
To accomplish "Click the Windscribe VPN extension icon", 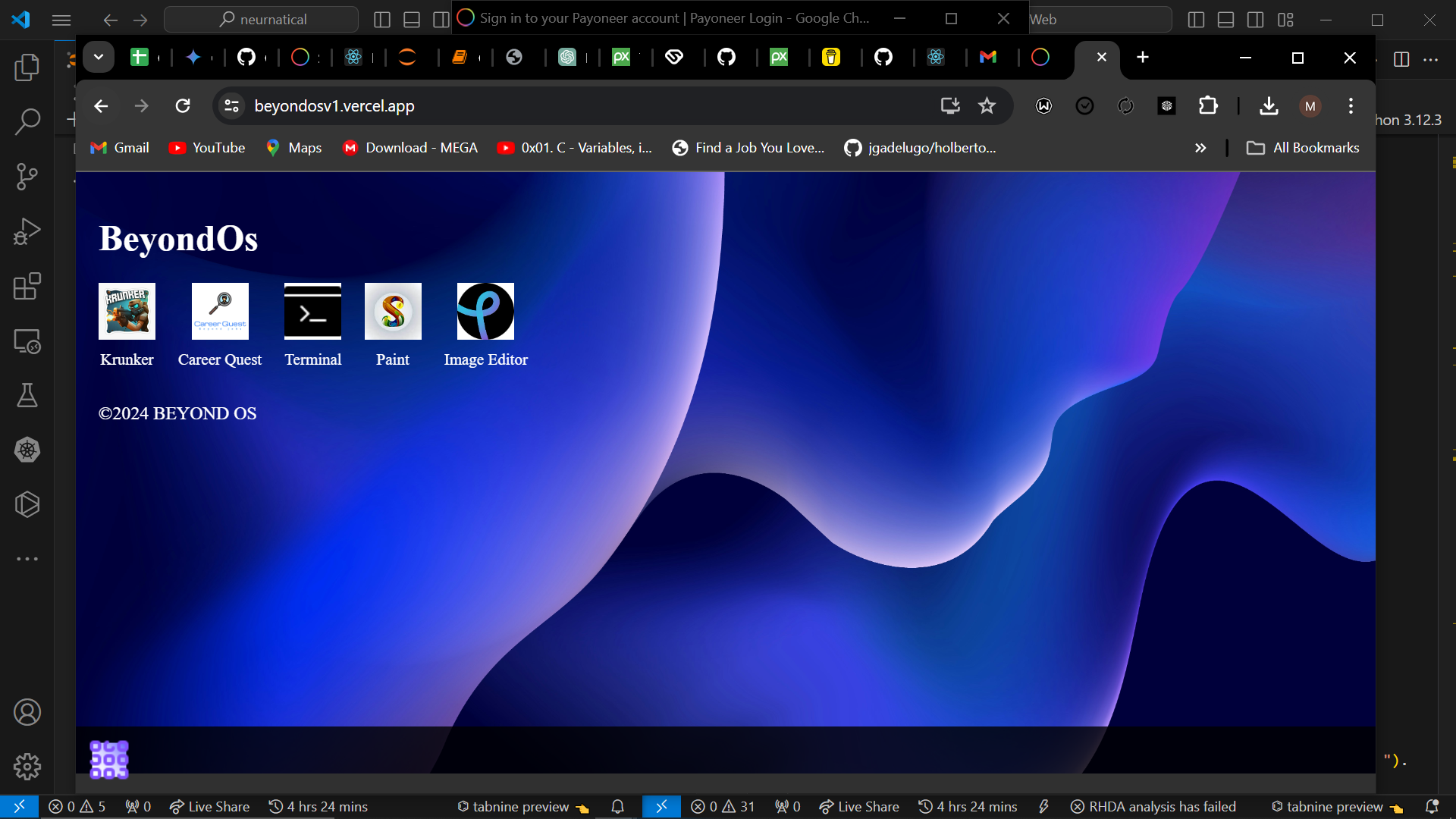I will (x=1043, y=106).
